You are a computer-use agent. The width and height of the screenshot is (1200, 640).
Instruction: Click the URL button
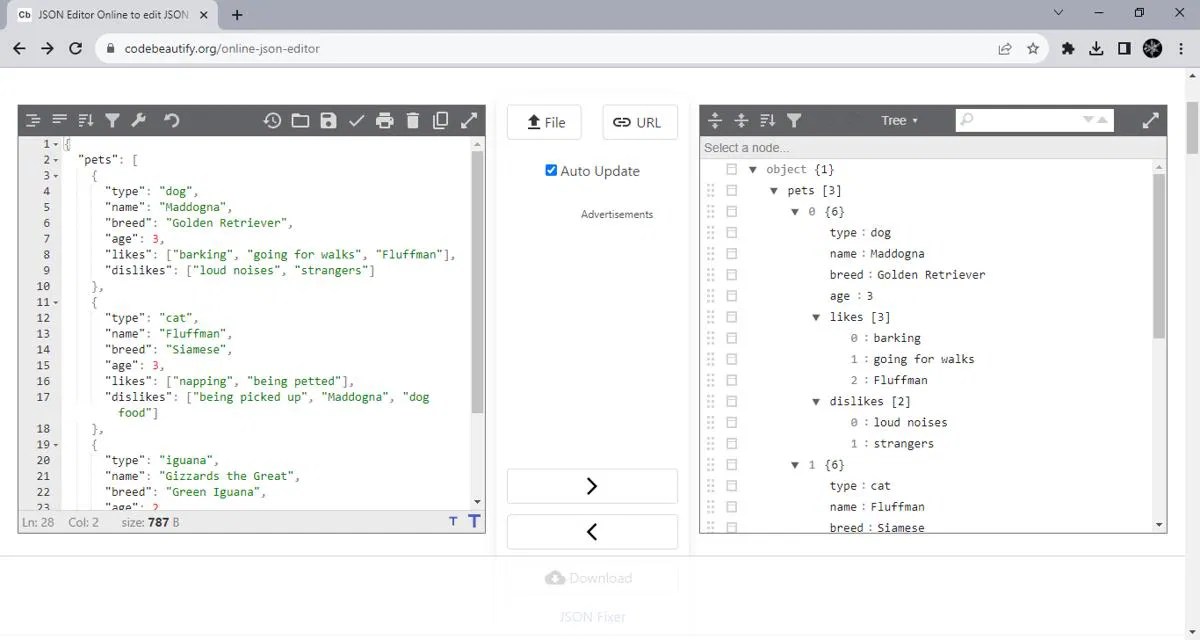click(x=639, y=122)
